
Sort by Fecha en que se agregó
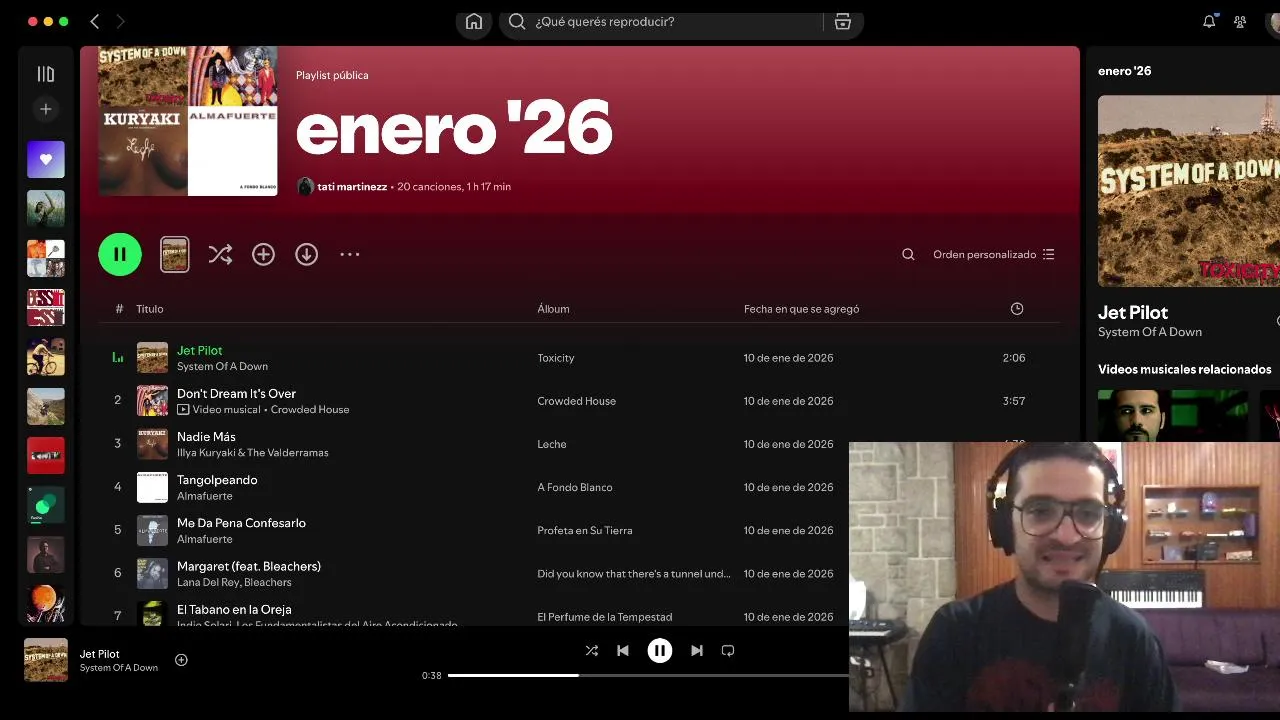(801, 309)
